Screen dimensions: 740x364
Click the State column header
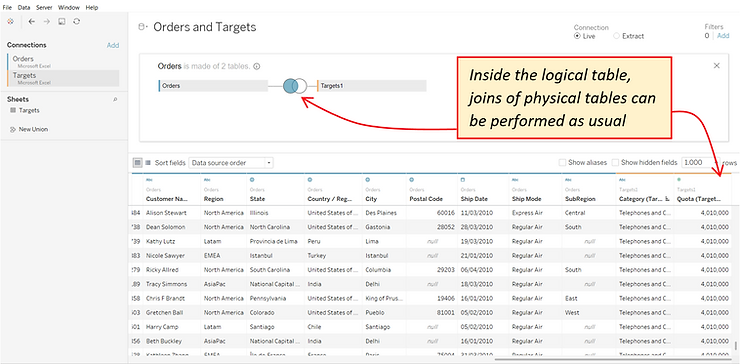coord(258,199)
